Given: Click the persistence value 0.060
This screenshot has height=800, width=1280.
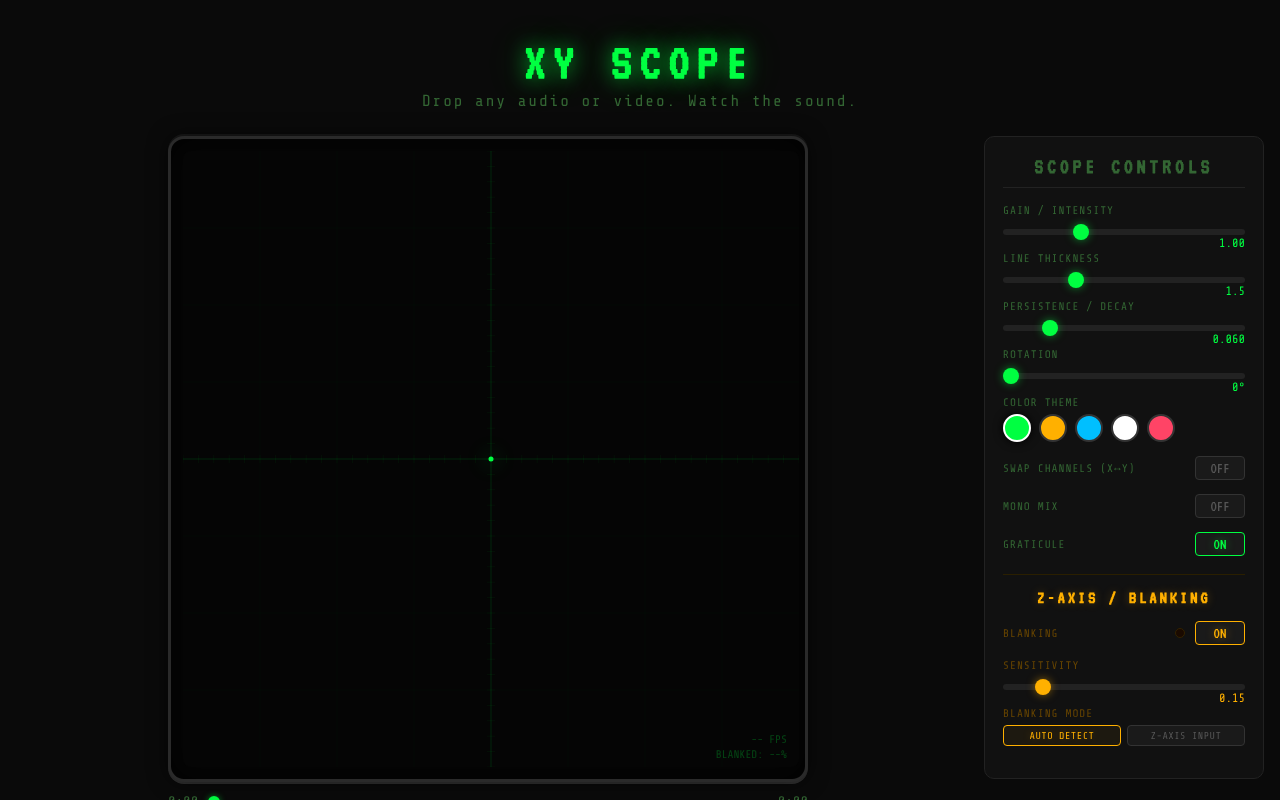Looking at the screenshot, I should [x=1229, y=340].
